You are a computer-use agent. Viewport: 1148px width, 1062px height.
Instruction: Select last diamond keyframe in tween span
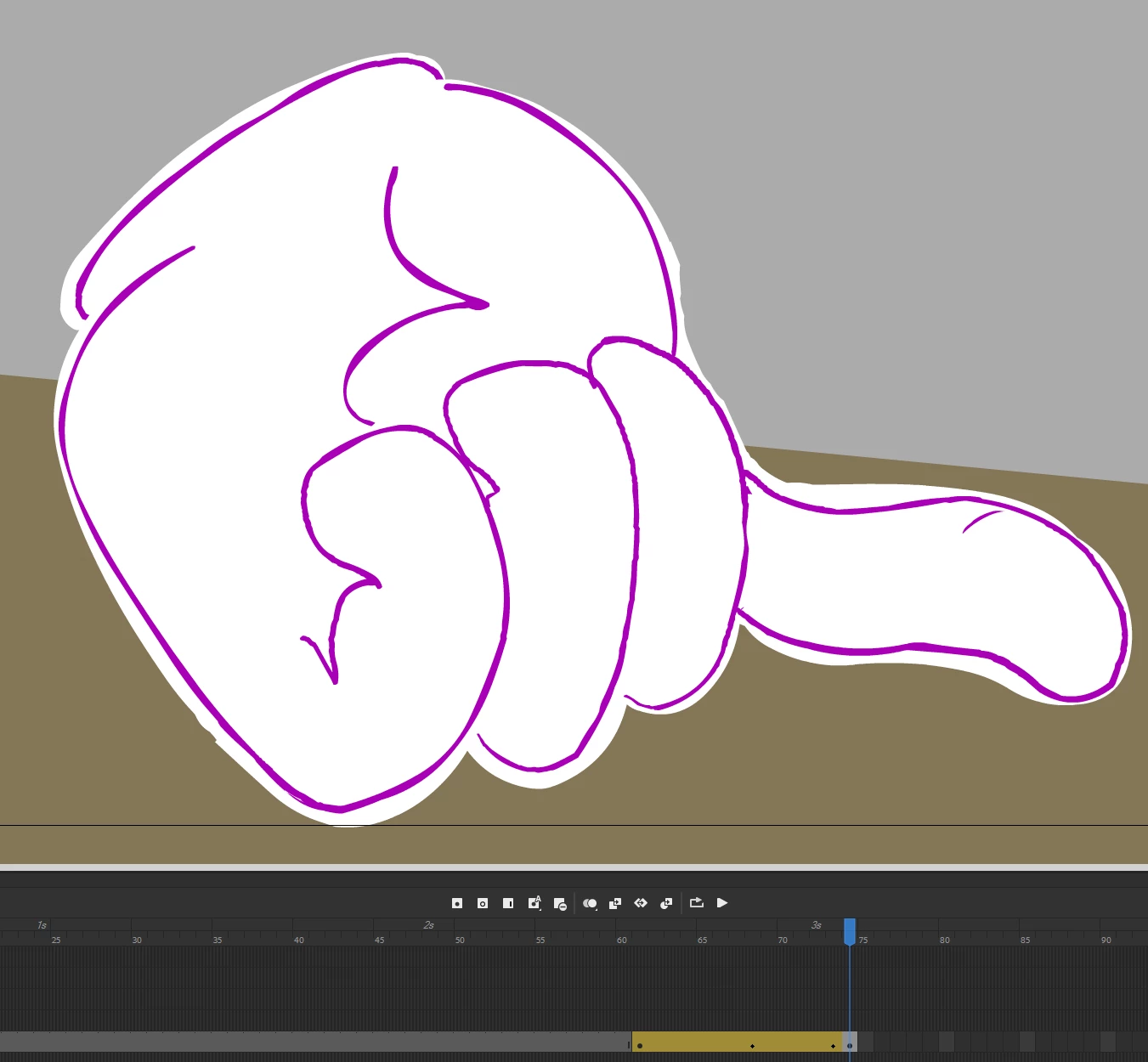tap(834, 1046)
